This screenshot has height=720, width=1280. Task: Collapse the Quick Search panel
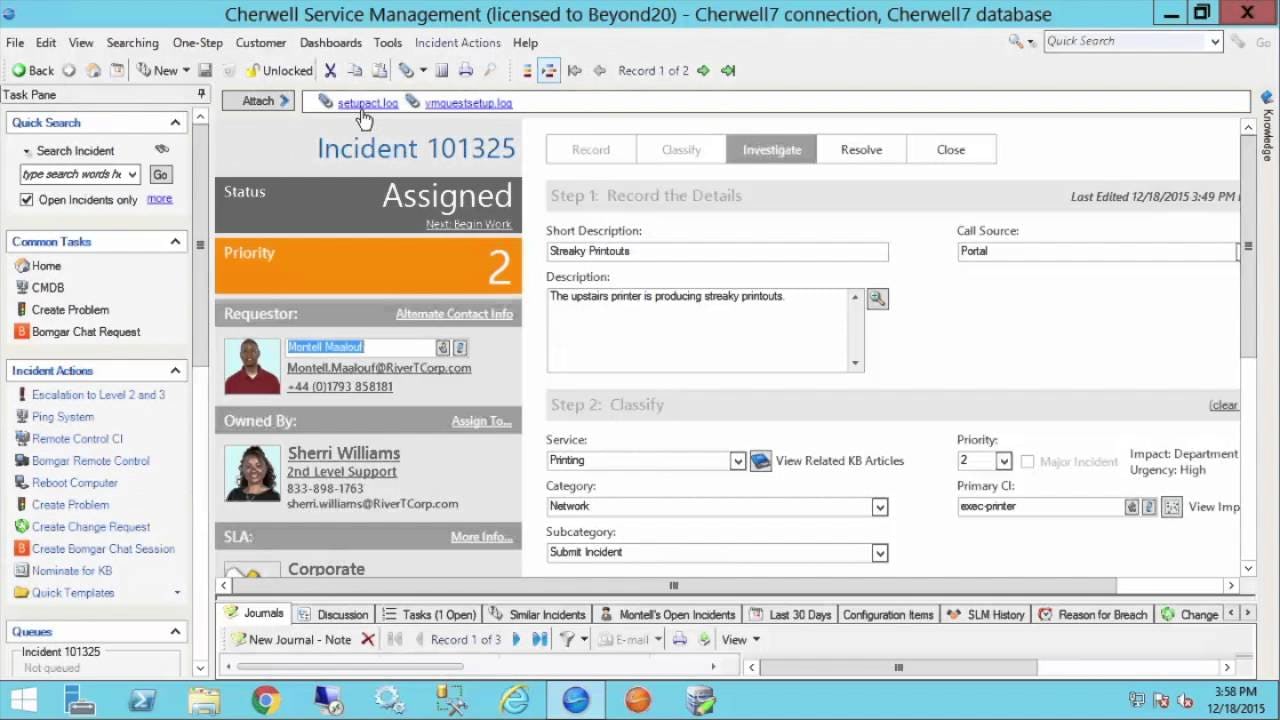[x=175, y=123]
